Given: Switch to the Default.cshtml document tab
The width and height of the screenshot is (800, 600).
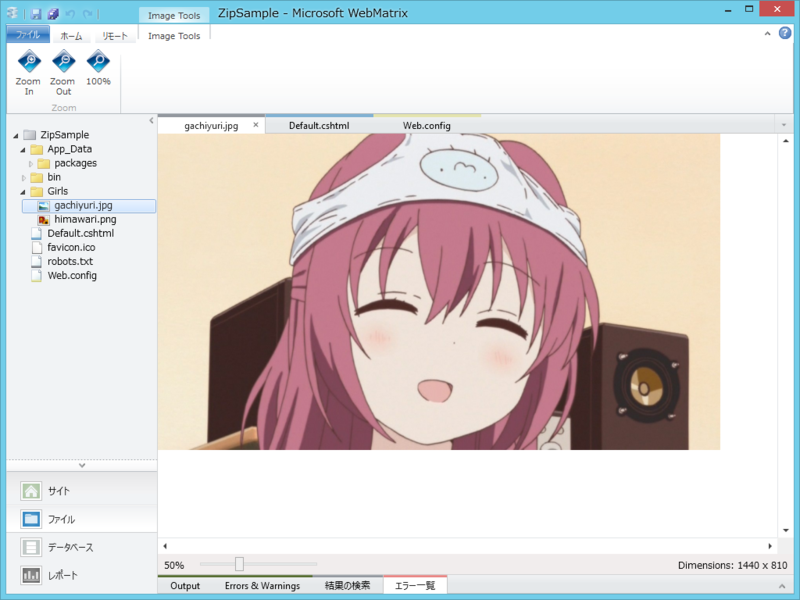Looking at the screenshot, I should [x=319, y=126].
